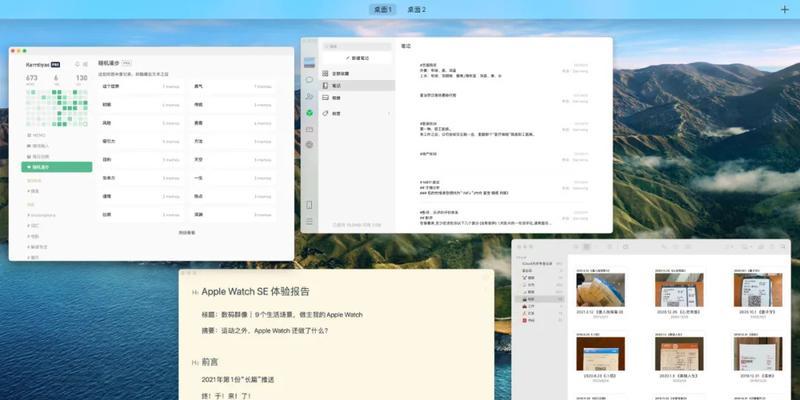This screenshot has width=800, height=400.
Task: Open the 天空 card in flomo
Action: tap(234, 160)
